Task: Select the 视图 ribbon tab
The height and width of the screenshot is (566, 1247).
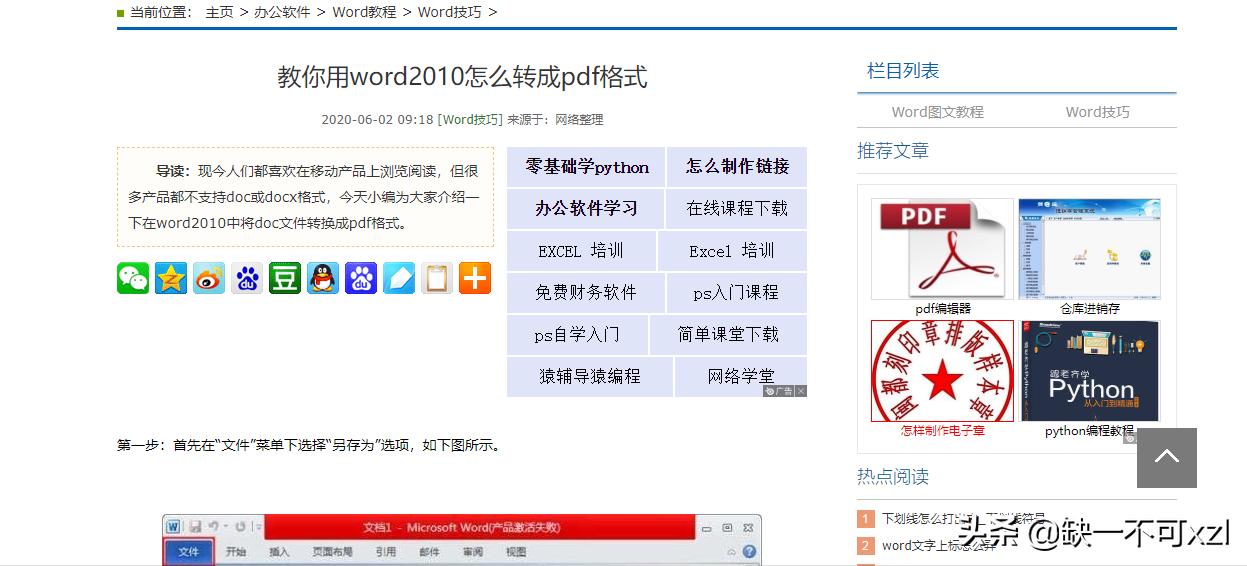Action: click(x=516, y=552)
